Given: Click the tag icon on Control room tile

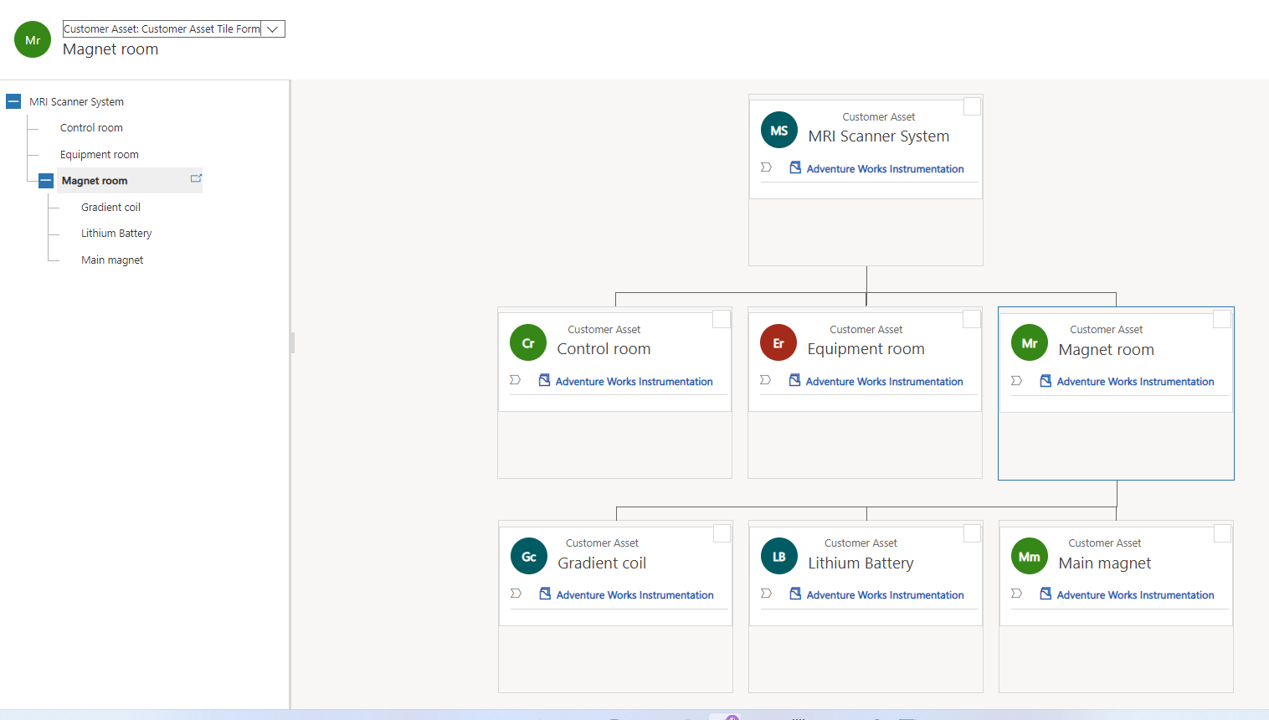Looking at the screenshot, I should coord(515,380).
